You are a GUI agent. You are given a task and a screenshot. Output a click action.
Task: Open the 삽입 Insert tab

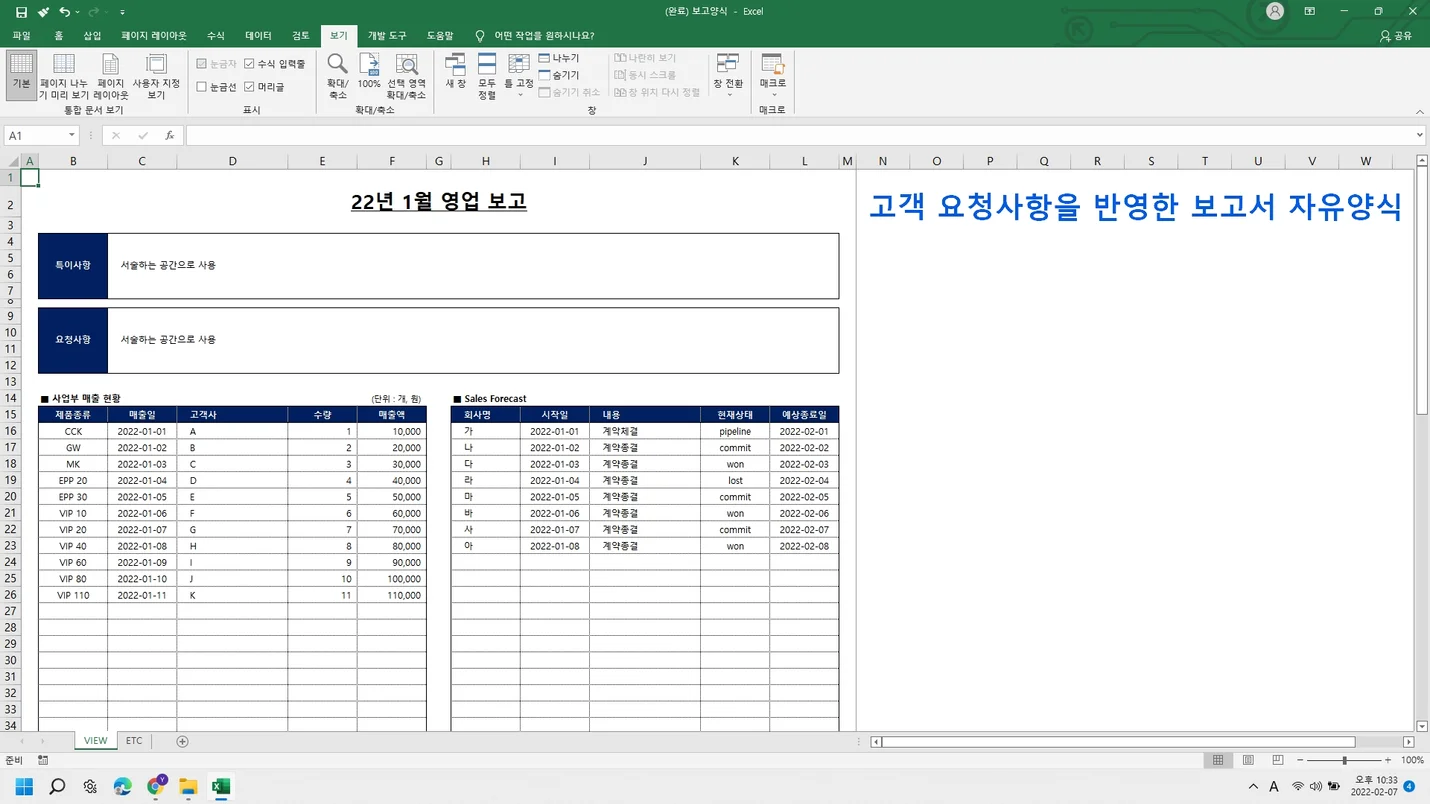point(93,35)
